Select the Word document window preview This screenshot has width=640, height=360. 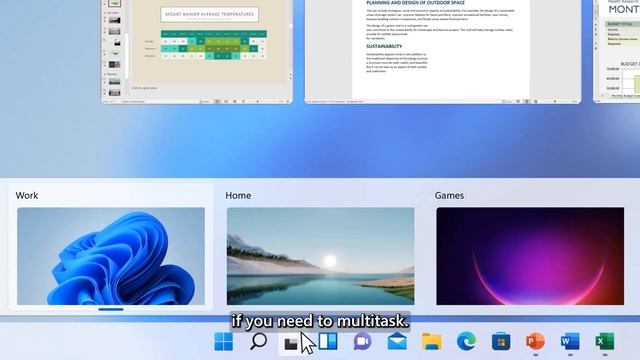coord(443,51)
